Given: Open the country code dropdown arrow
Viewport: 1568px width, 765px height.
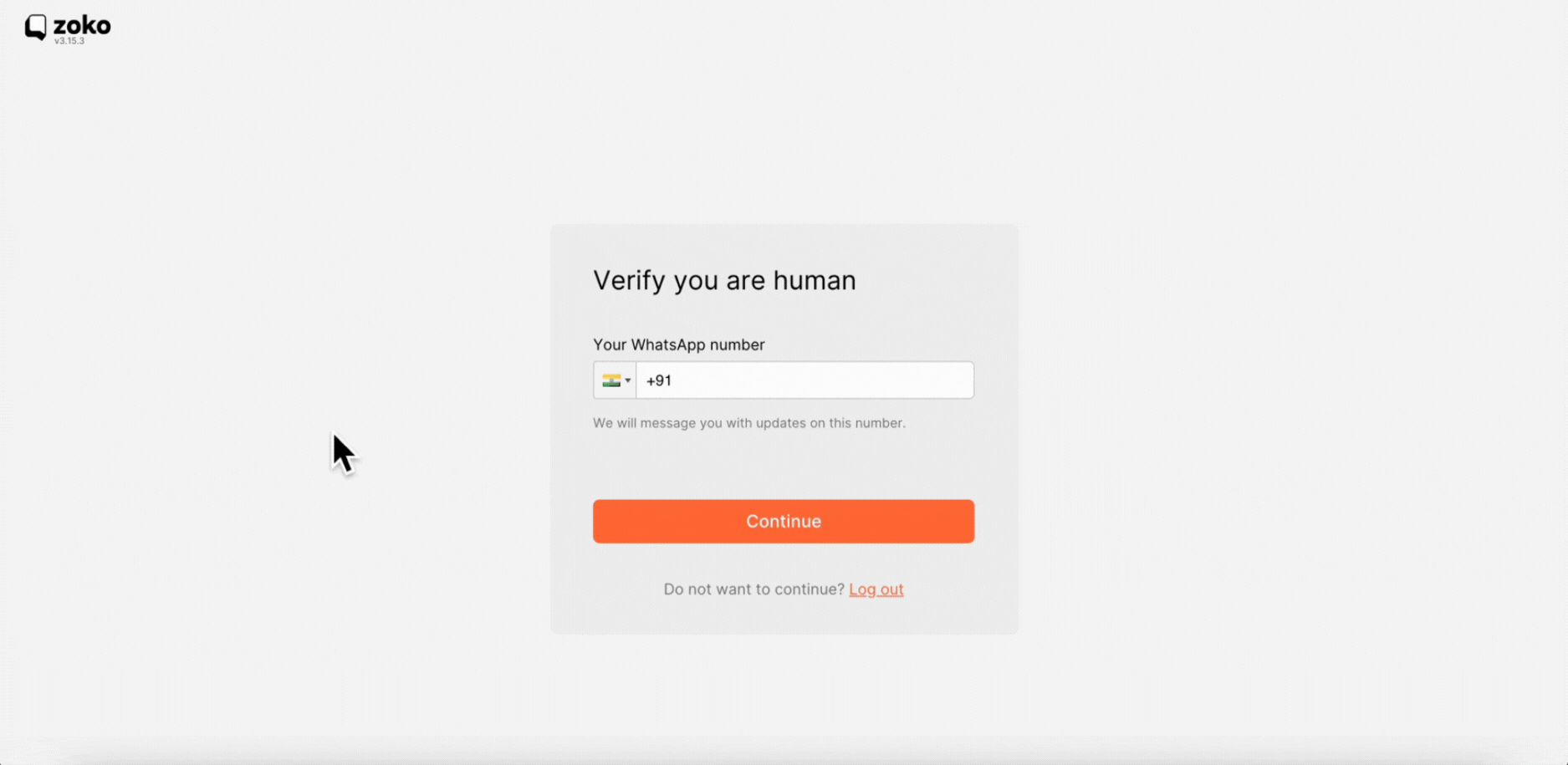Looking at the screenshot, I should pyautogui.click(x=628, y=380).
